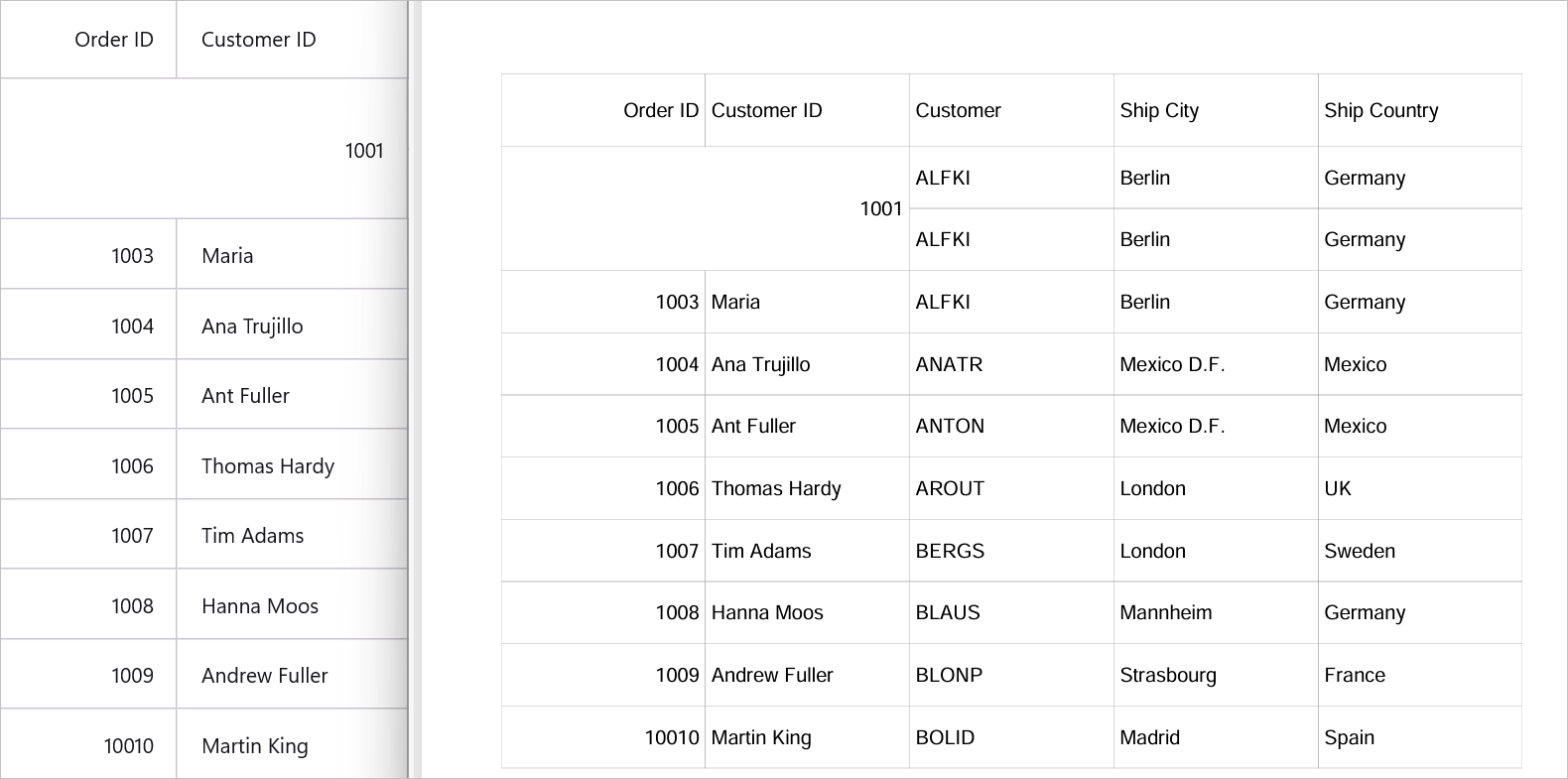The image size is (1568, 779).
Task: Click the Spain ship country cell
Action: pos(1349,737)
